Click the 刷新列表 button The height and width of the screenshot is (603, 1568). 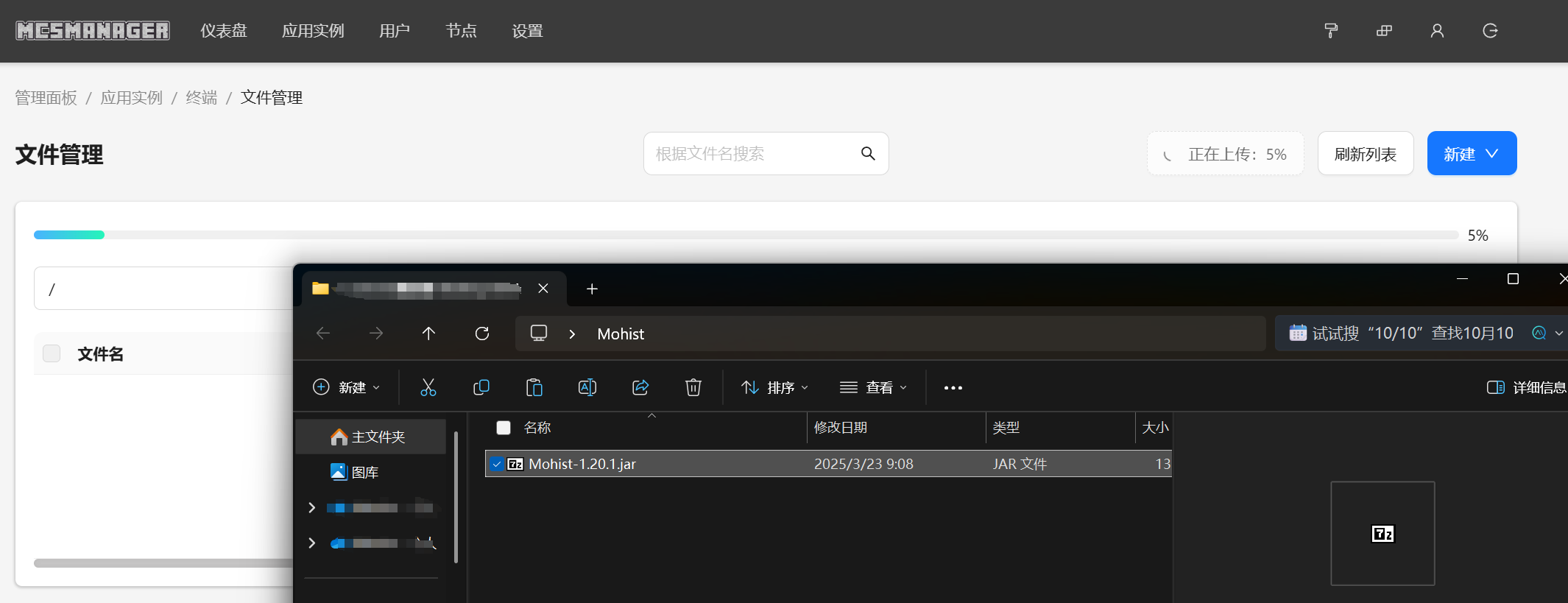pyautogui.click(x=1365, y=154)
